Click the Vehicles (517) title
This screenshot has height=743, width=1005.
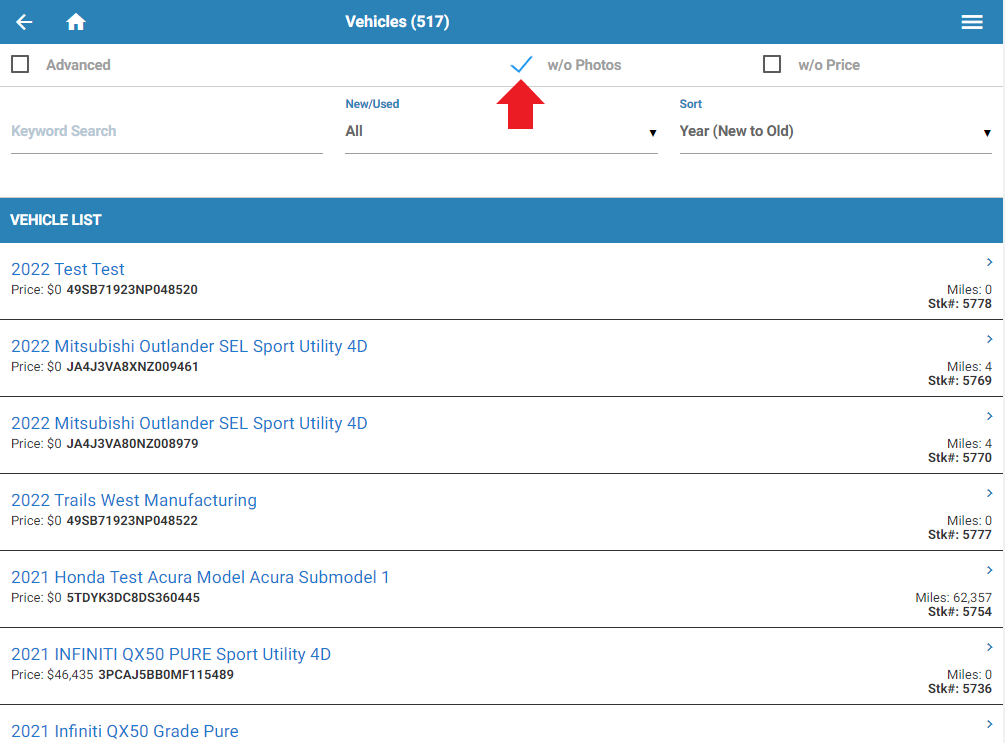click(x=397, y=22)
